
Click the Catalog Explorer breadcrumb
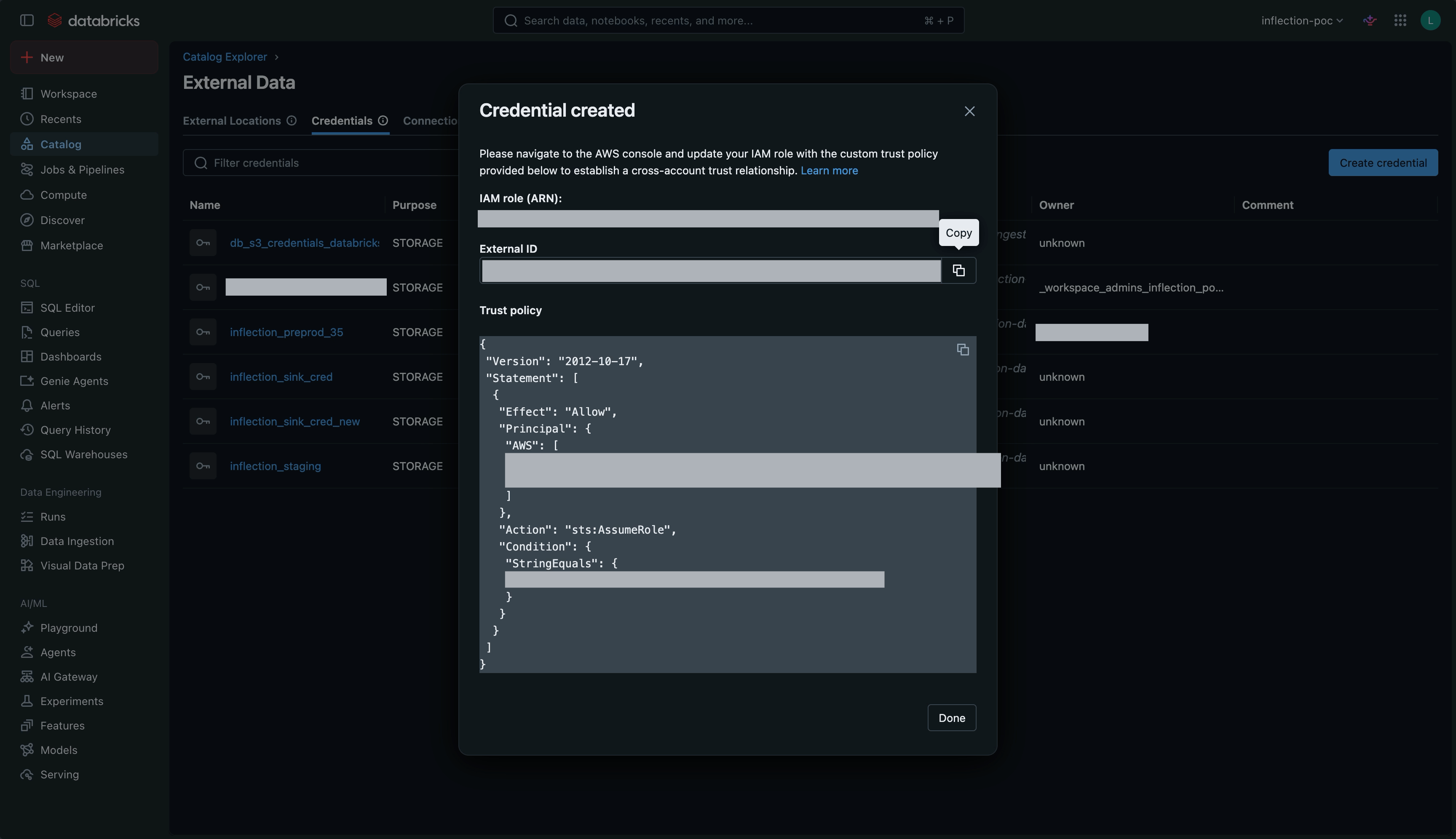pyautogui.click(x=225, y=57)
